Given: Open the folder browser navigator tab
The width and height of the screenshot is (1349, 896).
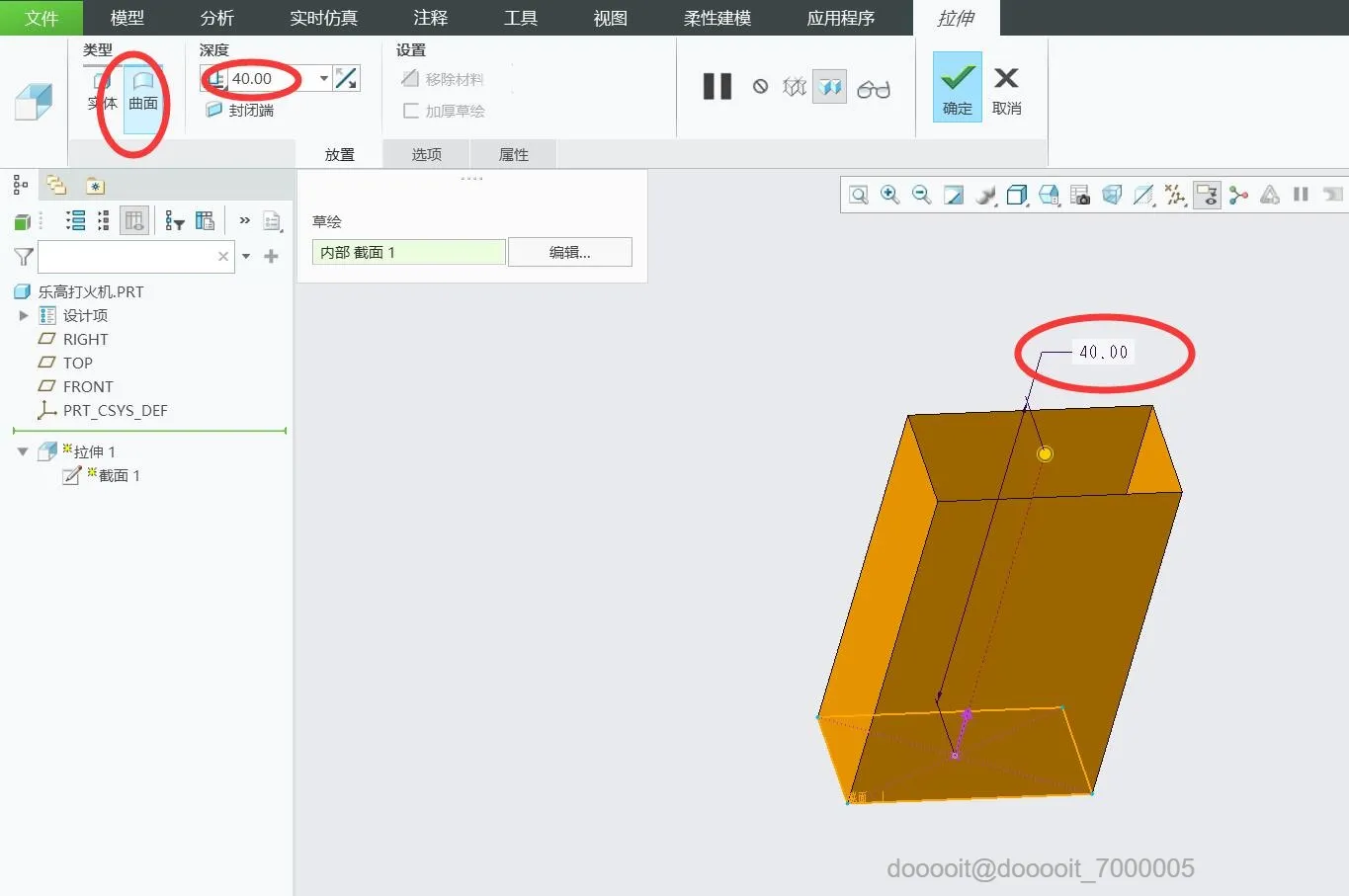Looking at the screenshot, I should (56, 185).
